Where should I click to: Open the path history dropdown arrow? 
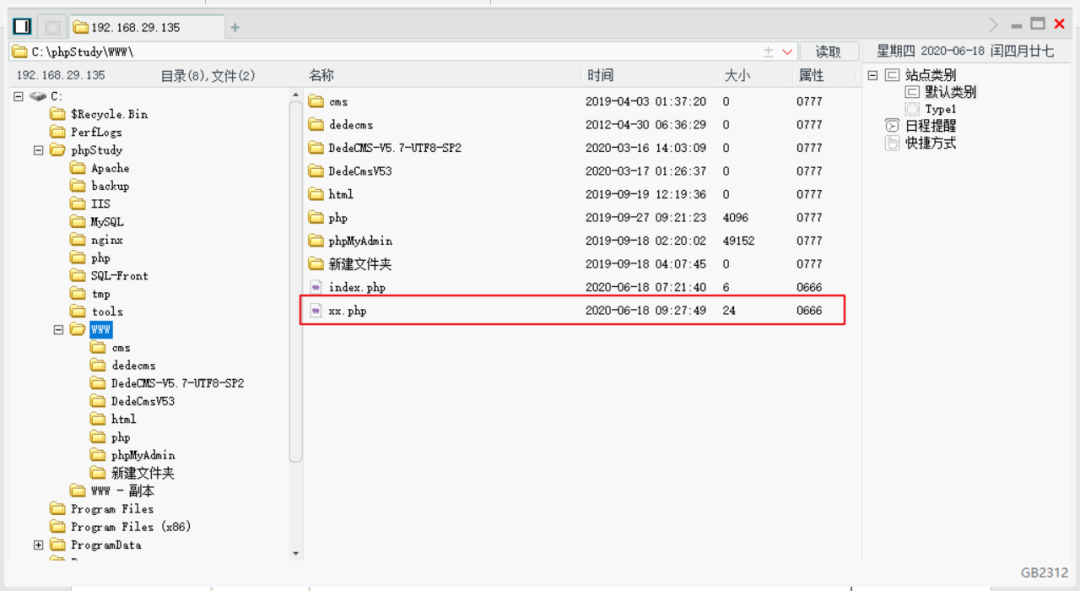click(787, 52)
